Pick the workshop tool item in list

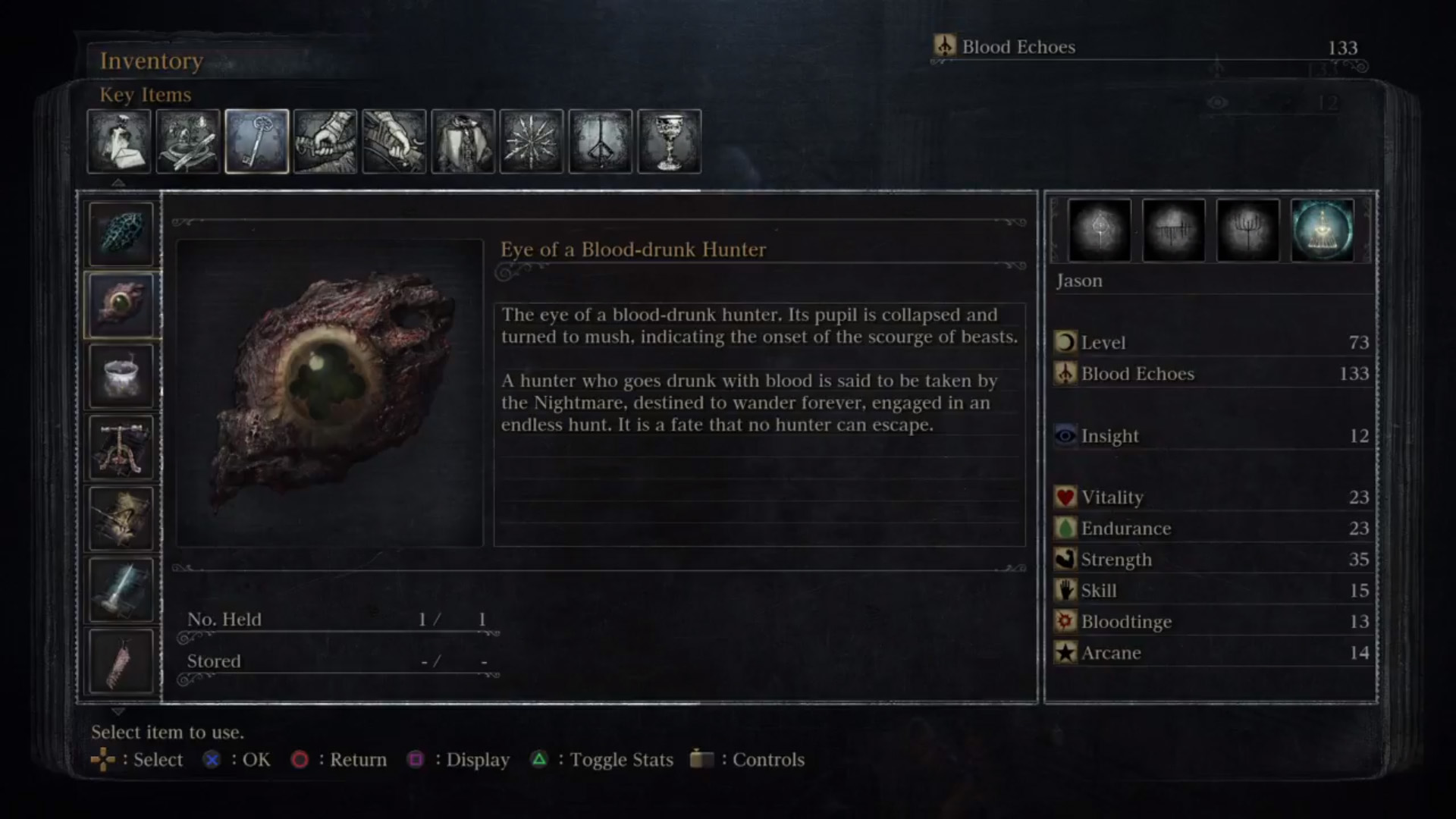[x=121, y=447]
